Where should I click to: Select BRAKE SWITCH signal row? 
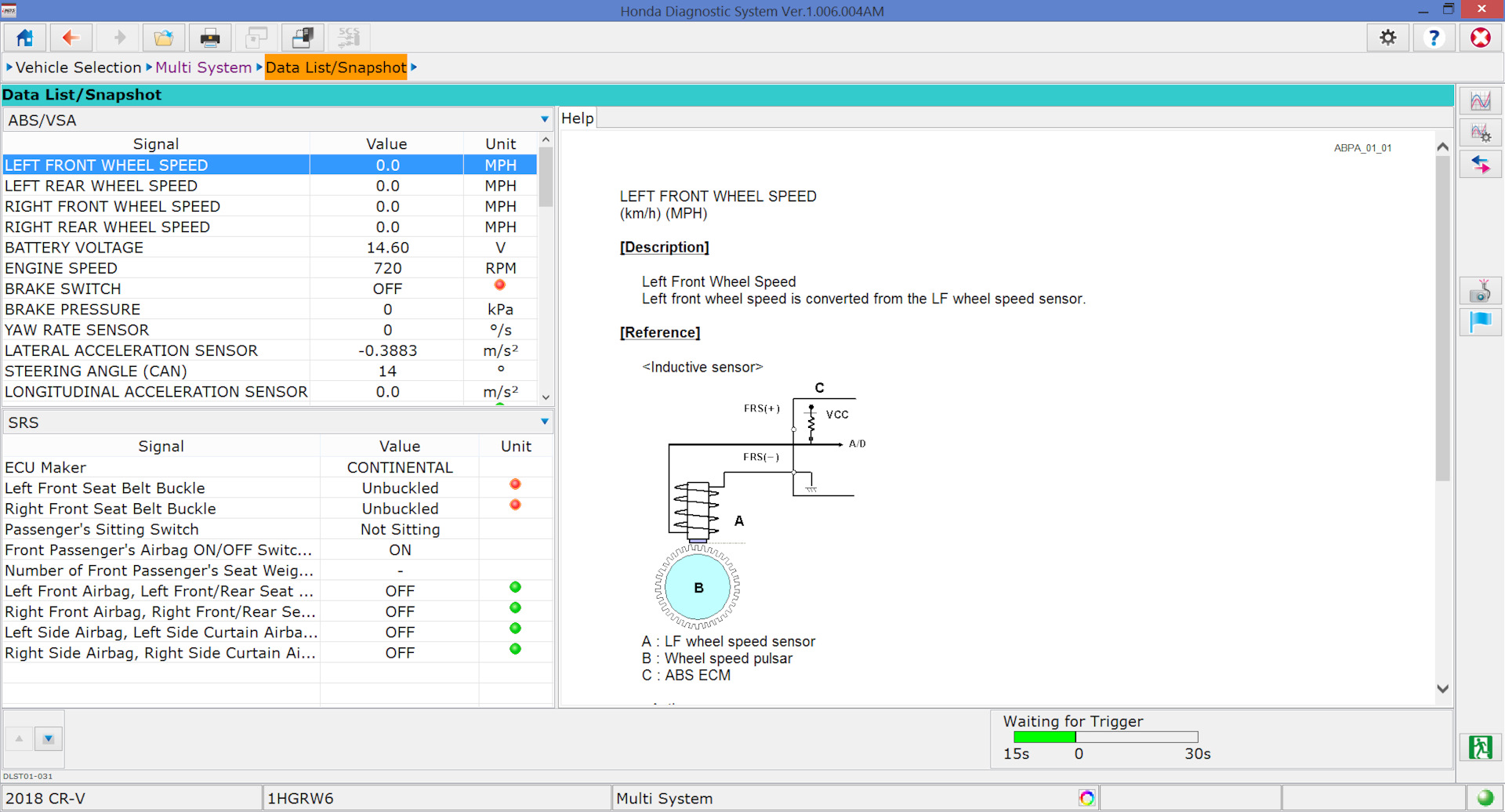[x=270, y=288]
